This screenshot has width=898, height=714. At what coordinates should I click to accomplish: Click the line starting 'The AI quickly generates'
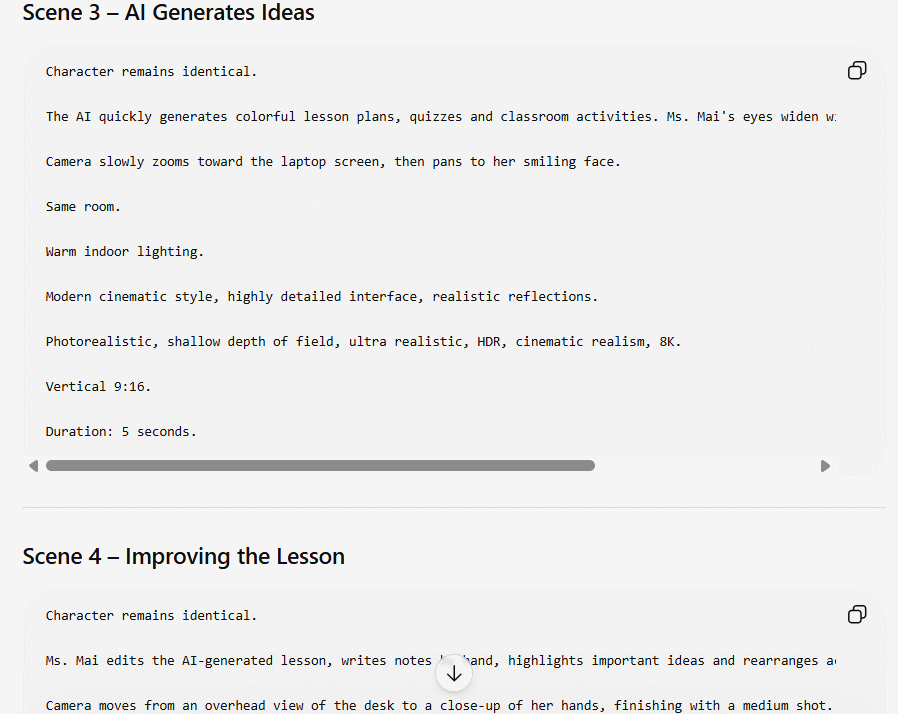click(x=440, y=117)
